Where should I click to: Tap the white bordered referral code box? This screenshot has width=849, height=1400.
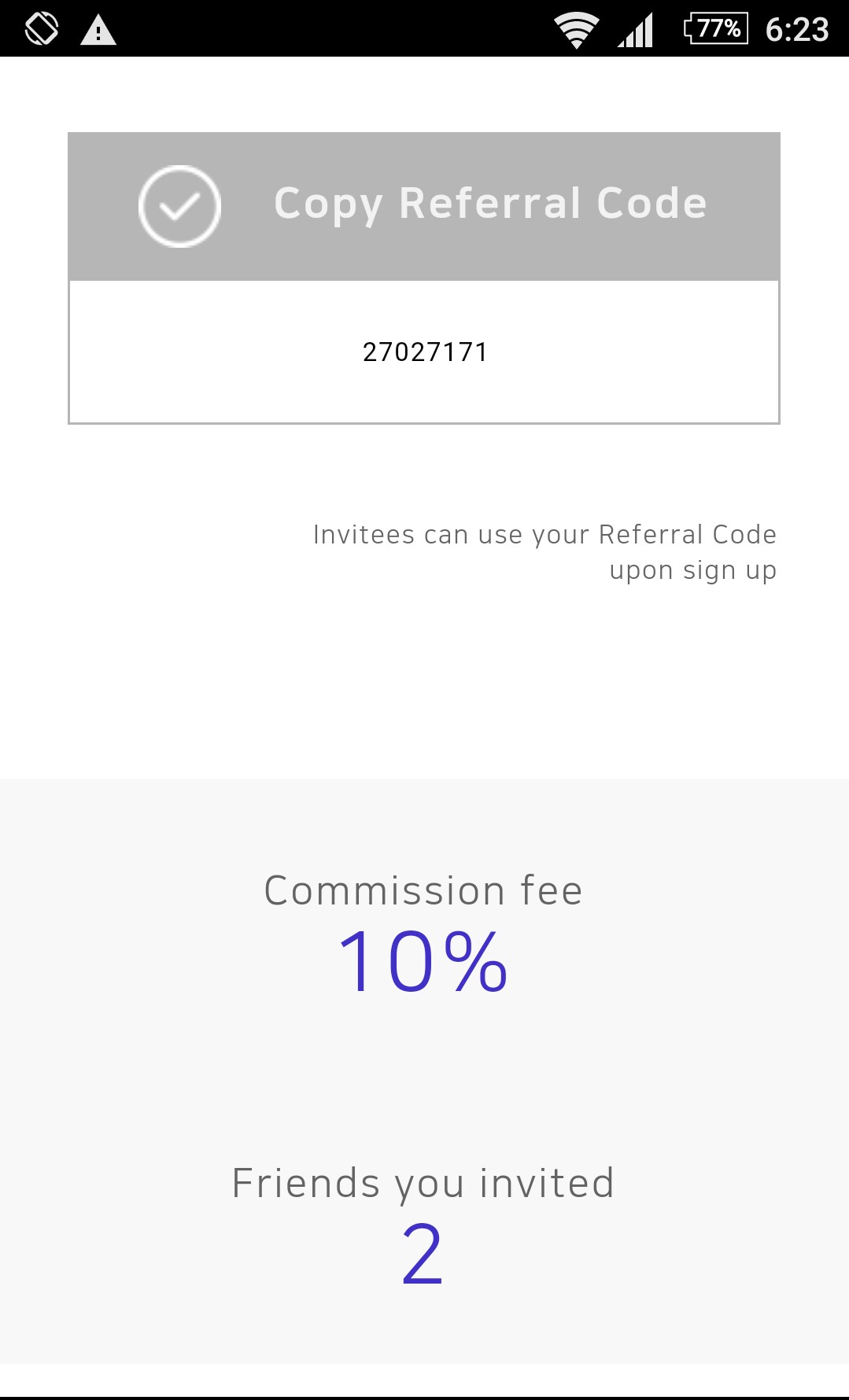[424, 352]
